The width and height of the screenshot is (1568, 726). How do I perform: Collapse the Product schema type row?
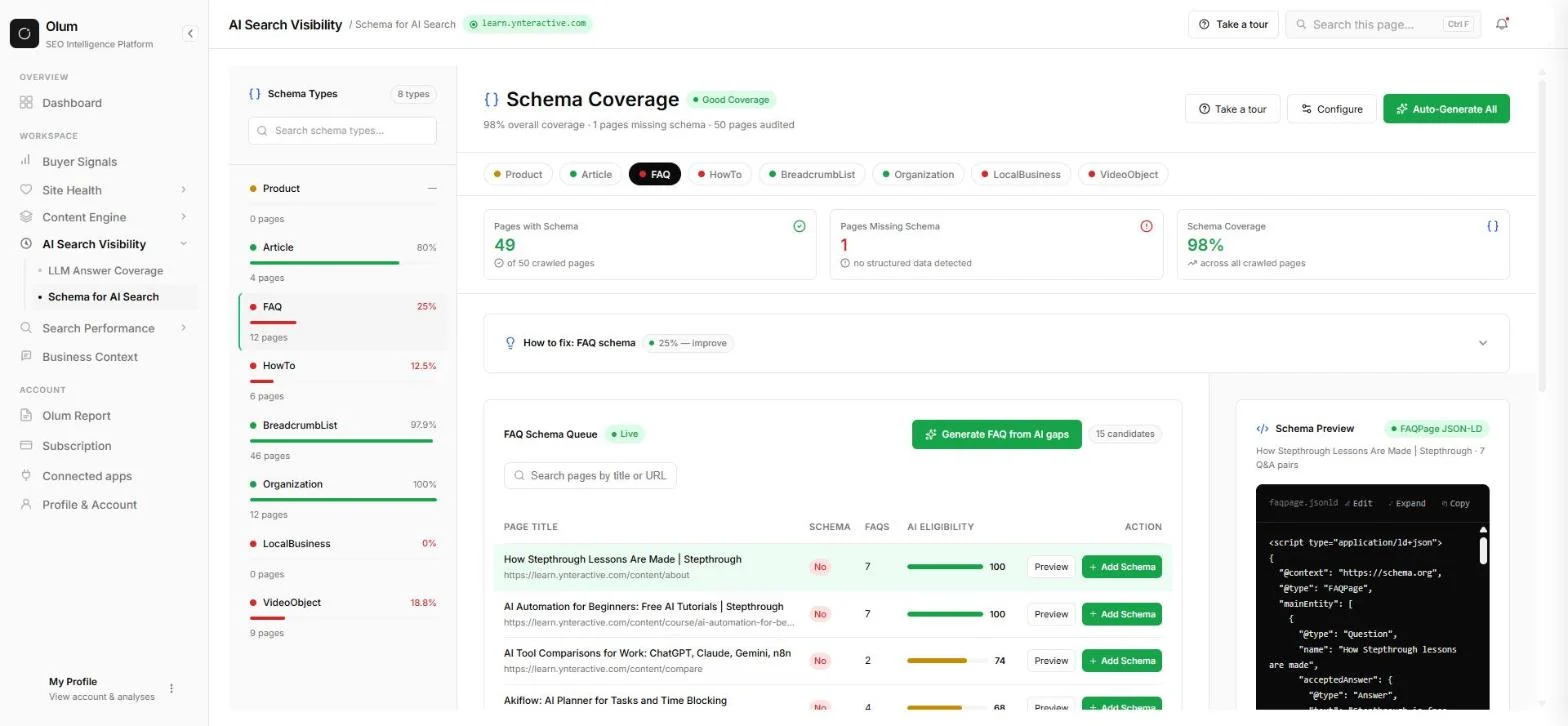pyautogui.click(x=432, y=188)
